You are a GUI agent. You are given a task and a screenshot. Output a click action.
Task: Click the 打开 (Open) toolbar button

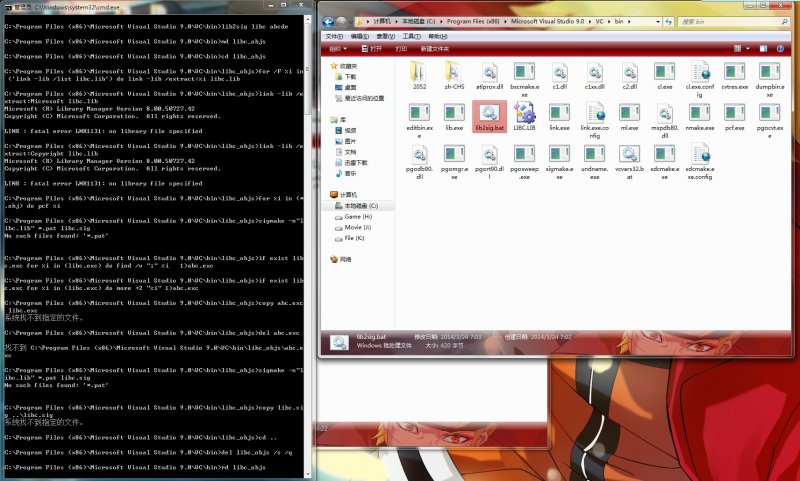(x=371, y=48)
